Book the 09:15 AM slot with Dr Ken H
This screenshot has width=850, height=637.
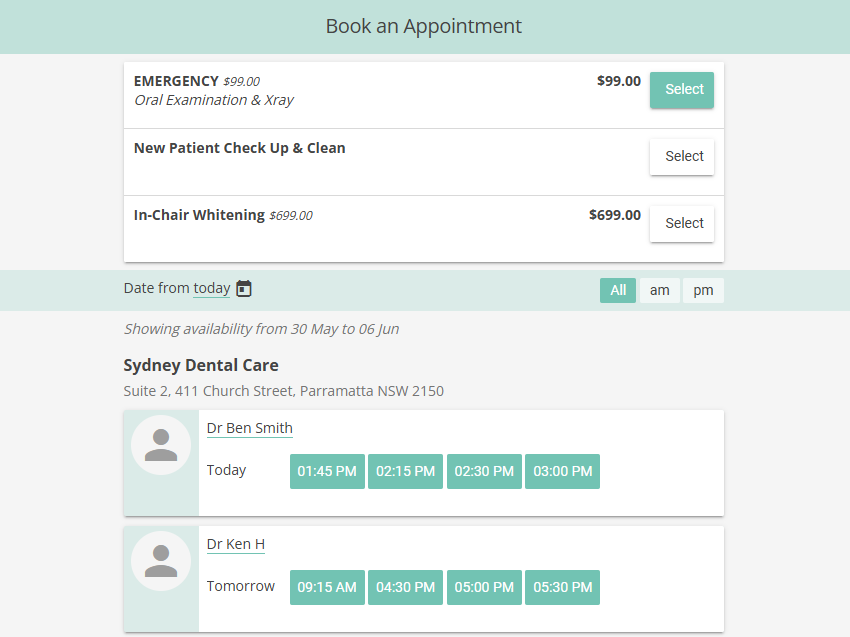point(327,587)
